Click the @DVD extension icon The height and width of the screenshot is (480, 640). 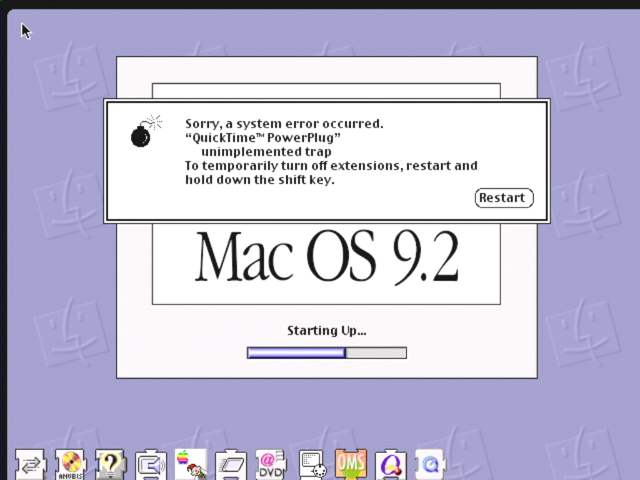271,464
